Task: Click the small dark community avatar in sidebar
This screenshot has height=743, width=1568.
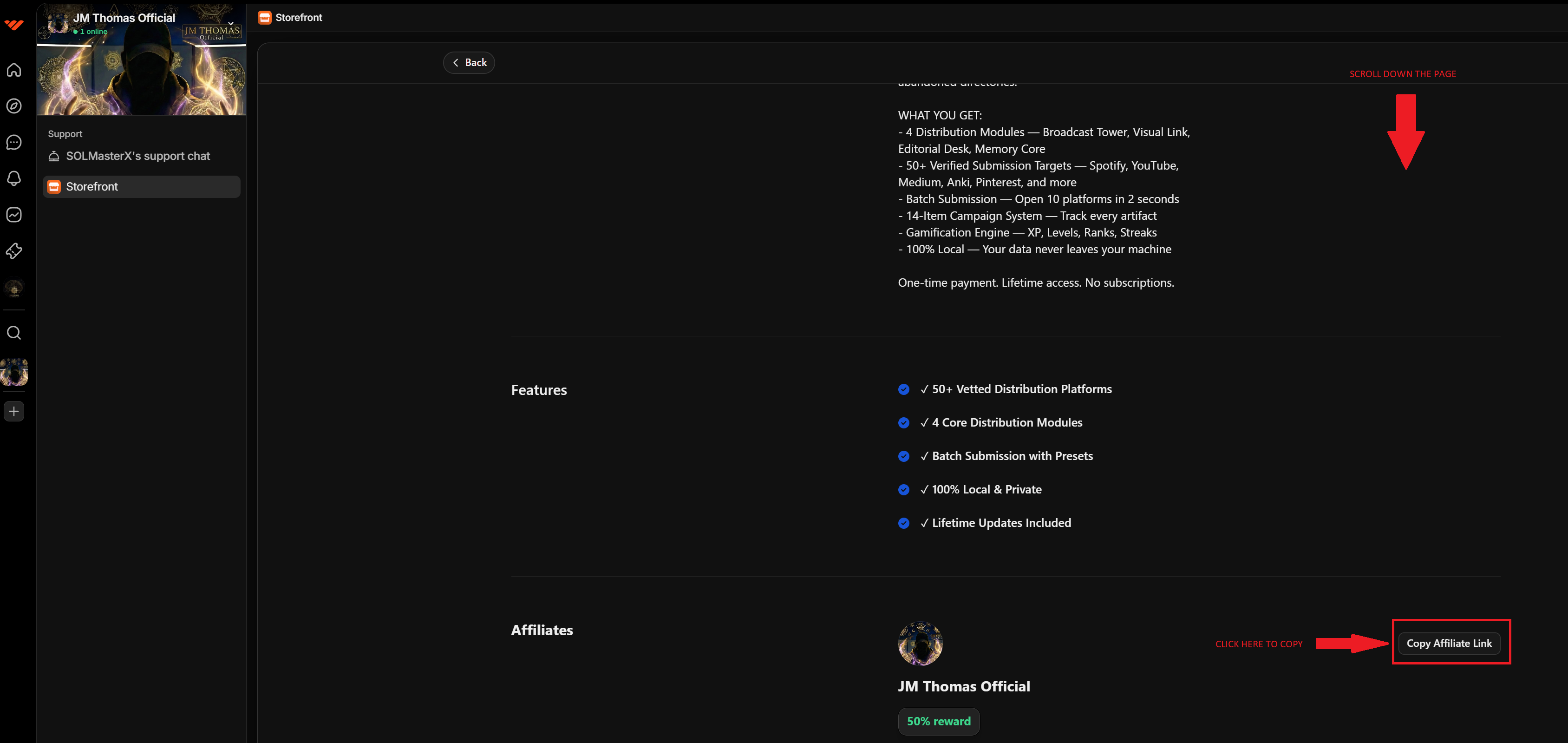Action: pyautogui.click(x=14, y=288)
